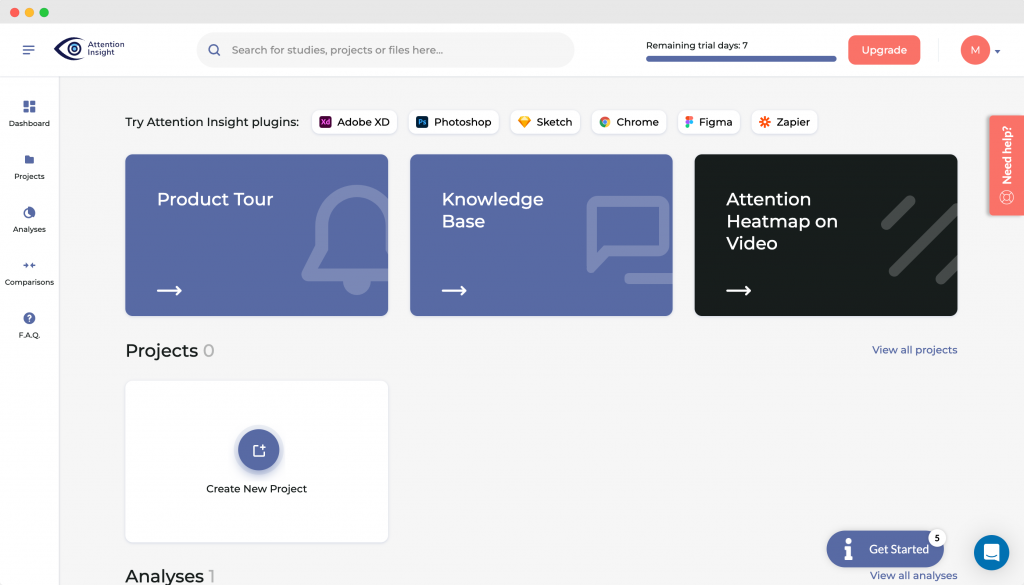This screenshot has height=585, width=1024.
Task: Click the arrow on Product Tour card
Action: click(169, 291)
